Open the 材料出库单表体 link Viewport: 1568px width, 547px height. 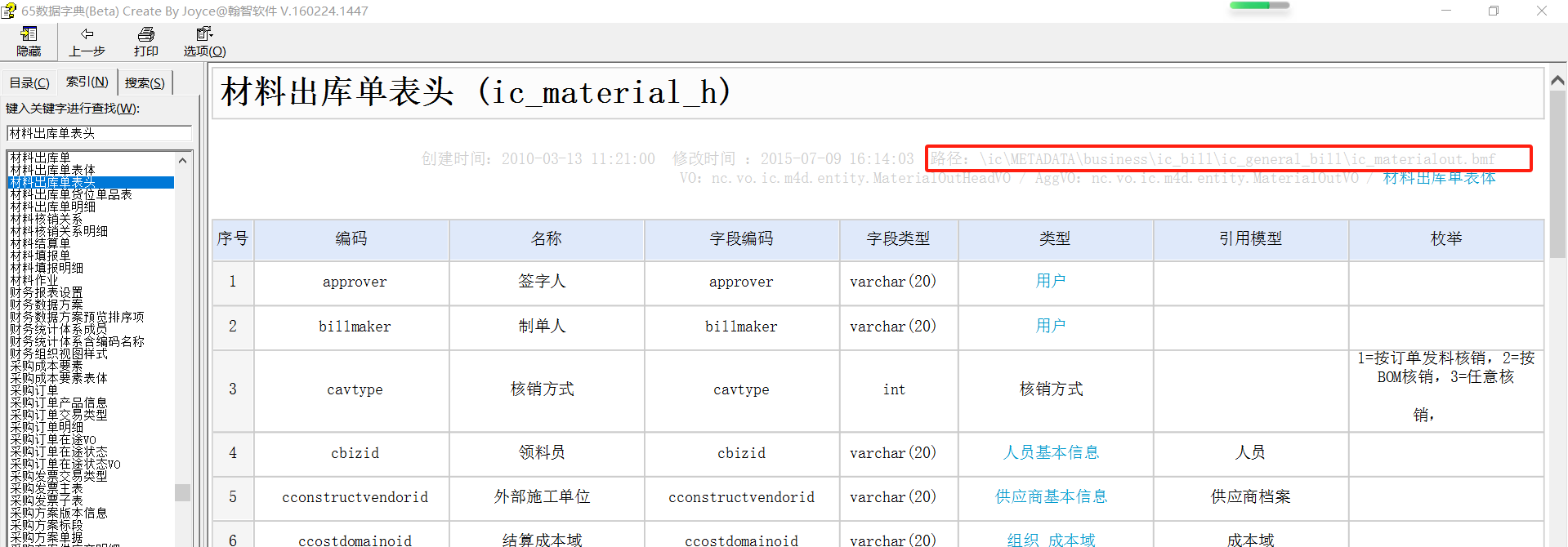point(1439,178)
